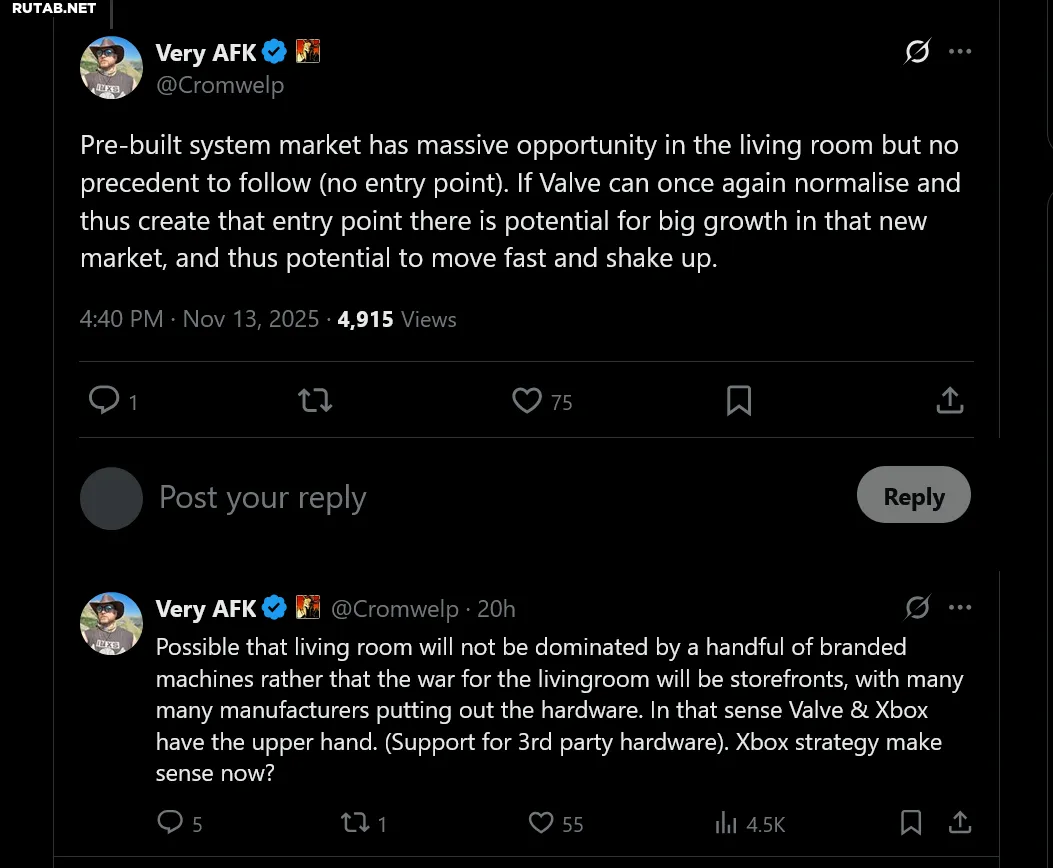The width and height of the screenshot is (1053, 868).
Task: Open comments on the reply post
Action: 171,823
